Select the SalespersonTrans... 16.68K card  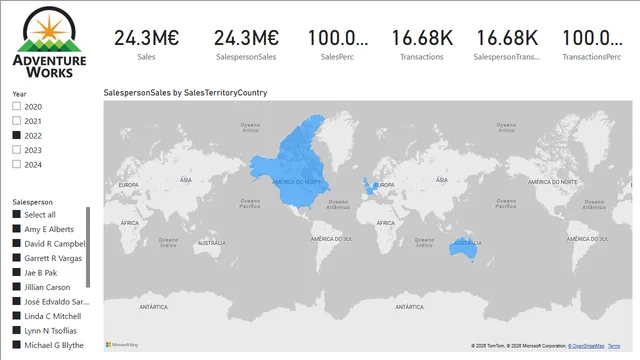(x=507, y=44)
